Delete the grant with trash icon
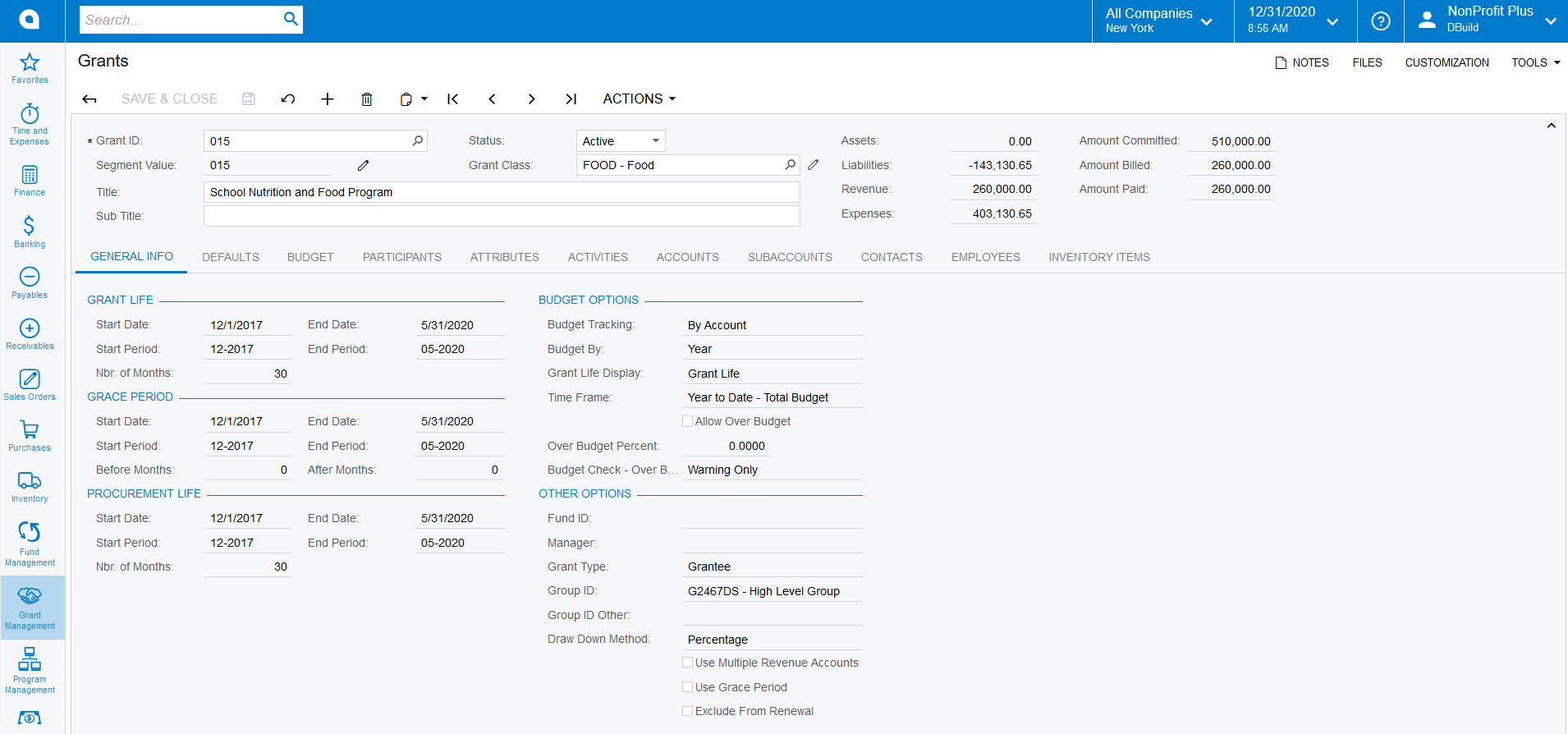The height and width of the screenshot is (734, 1568). (367, 99)
